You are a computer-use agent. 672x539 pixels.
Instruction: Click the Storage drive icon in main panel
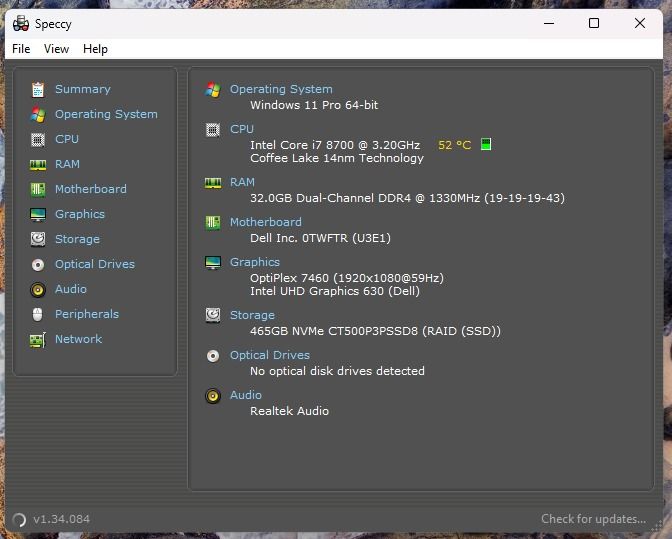[x=213, y=315]
